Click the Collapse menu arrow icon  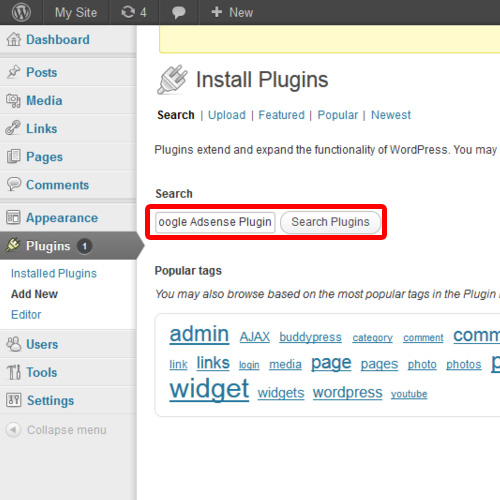(13, 430)
